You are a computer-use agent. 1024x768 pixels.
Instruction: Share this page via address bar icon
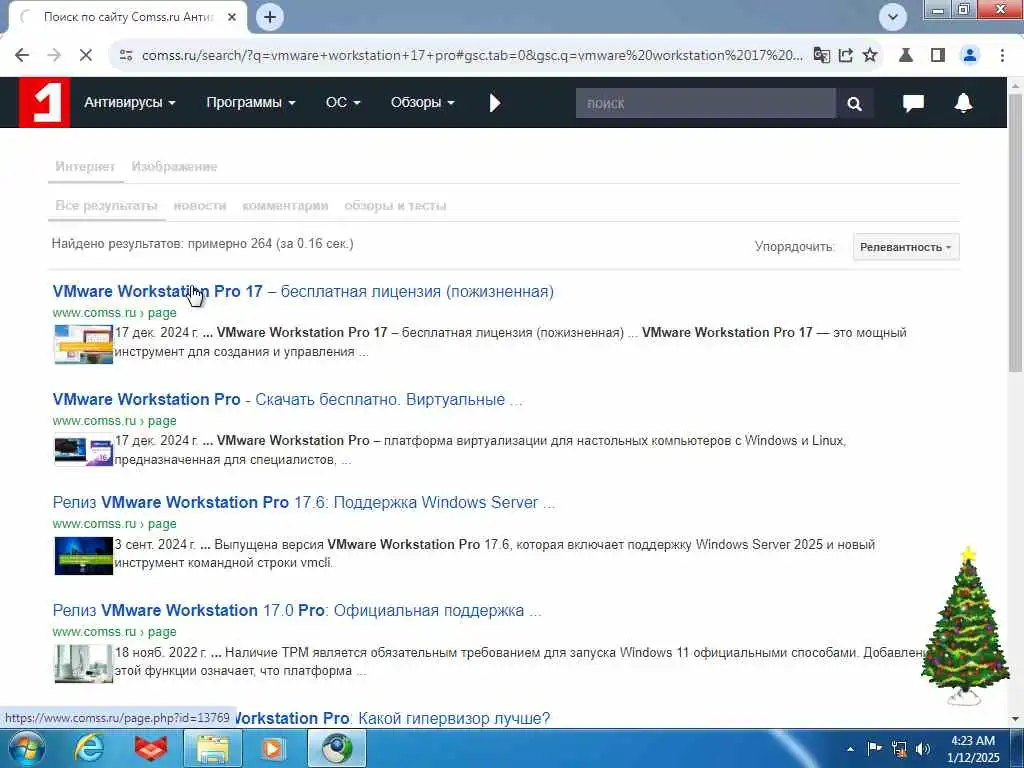pos(846,56)
